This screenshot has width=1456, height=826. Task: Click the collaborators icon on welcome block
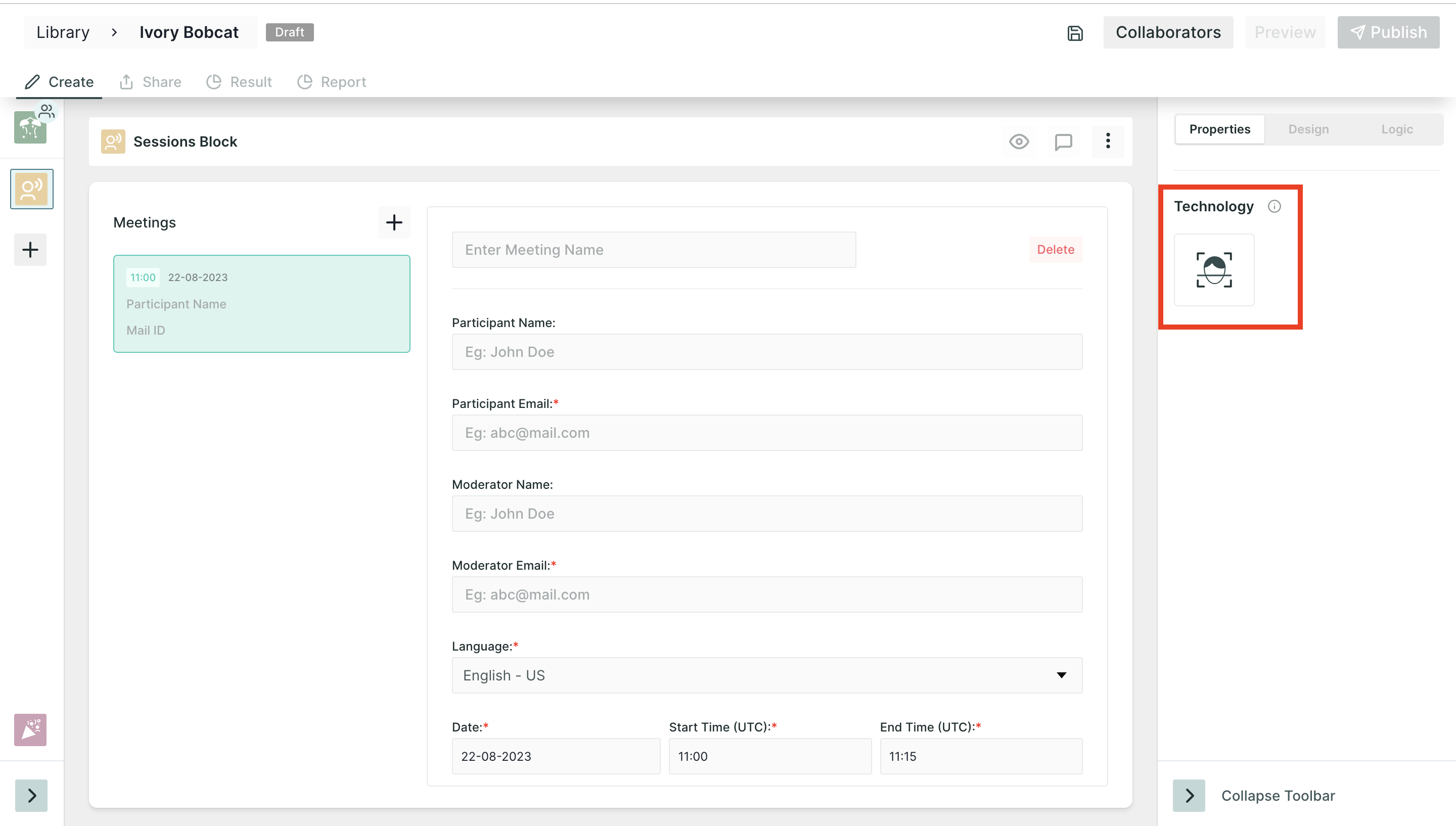click(x=47, y=111)
